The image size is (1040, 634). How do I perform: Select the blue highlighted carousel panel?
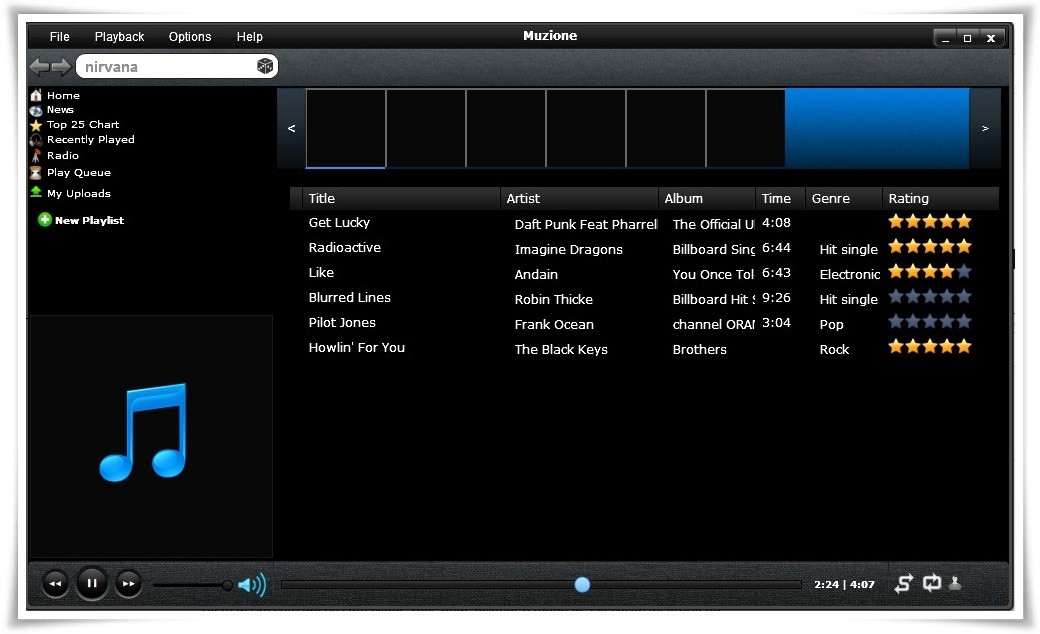click(877, 129)
